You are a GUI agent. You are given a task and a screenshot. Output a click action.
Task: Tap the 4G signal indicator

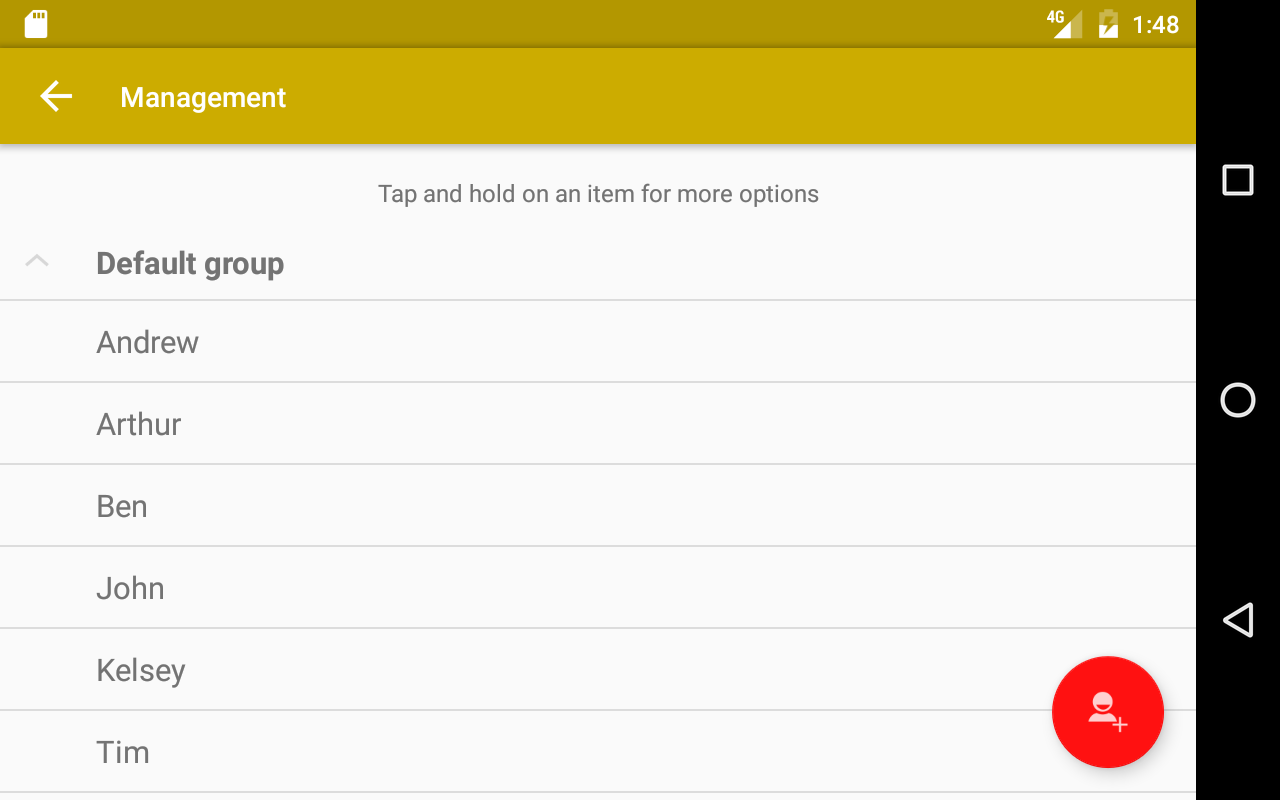tap(1064, 23)
